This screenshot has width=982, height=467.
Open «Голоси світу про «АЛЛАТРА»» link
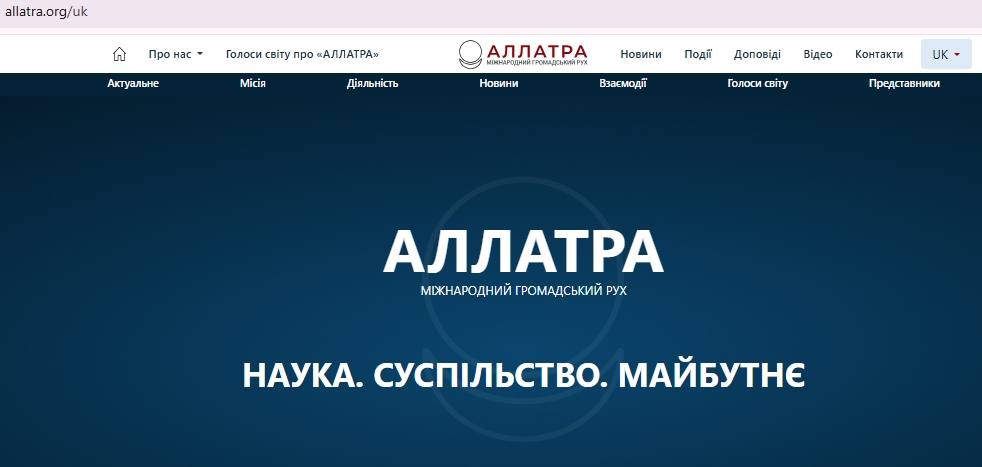(302, 54)
